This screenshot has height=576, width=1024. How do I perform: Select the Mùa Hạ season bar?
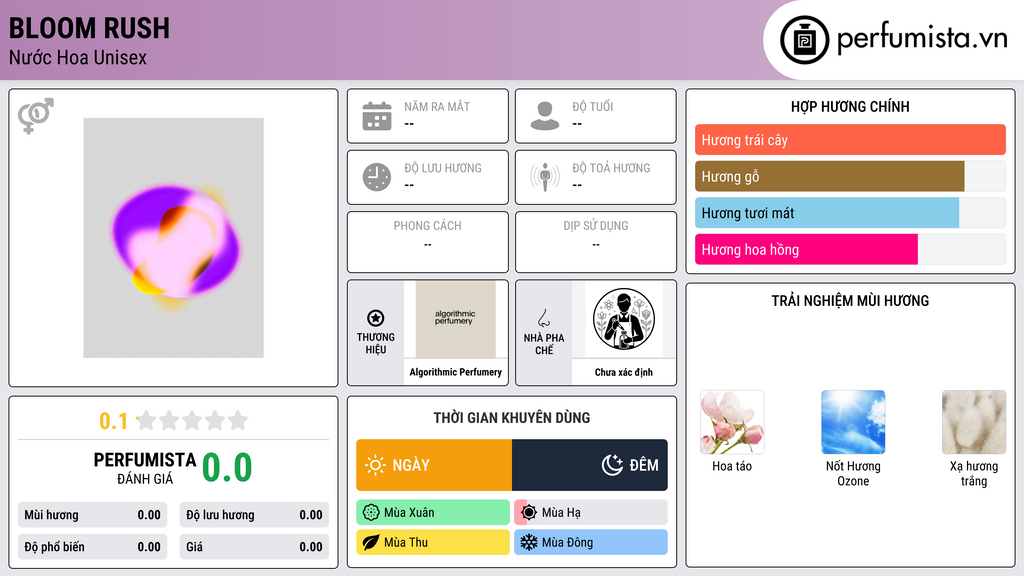[x=591, y=513]
